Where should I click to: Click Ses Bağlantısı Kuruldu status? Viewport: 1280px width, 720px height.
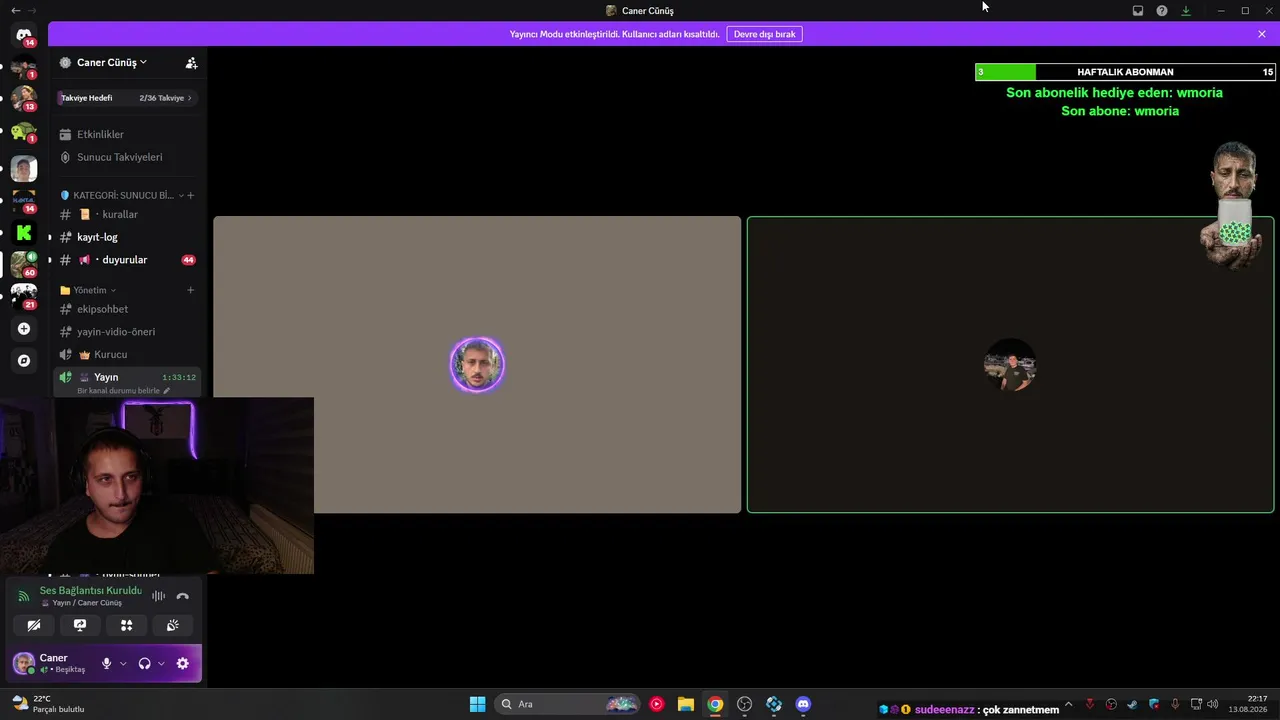pyautogui.click(x=91, y=591)
